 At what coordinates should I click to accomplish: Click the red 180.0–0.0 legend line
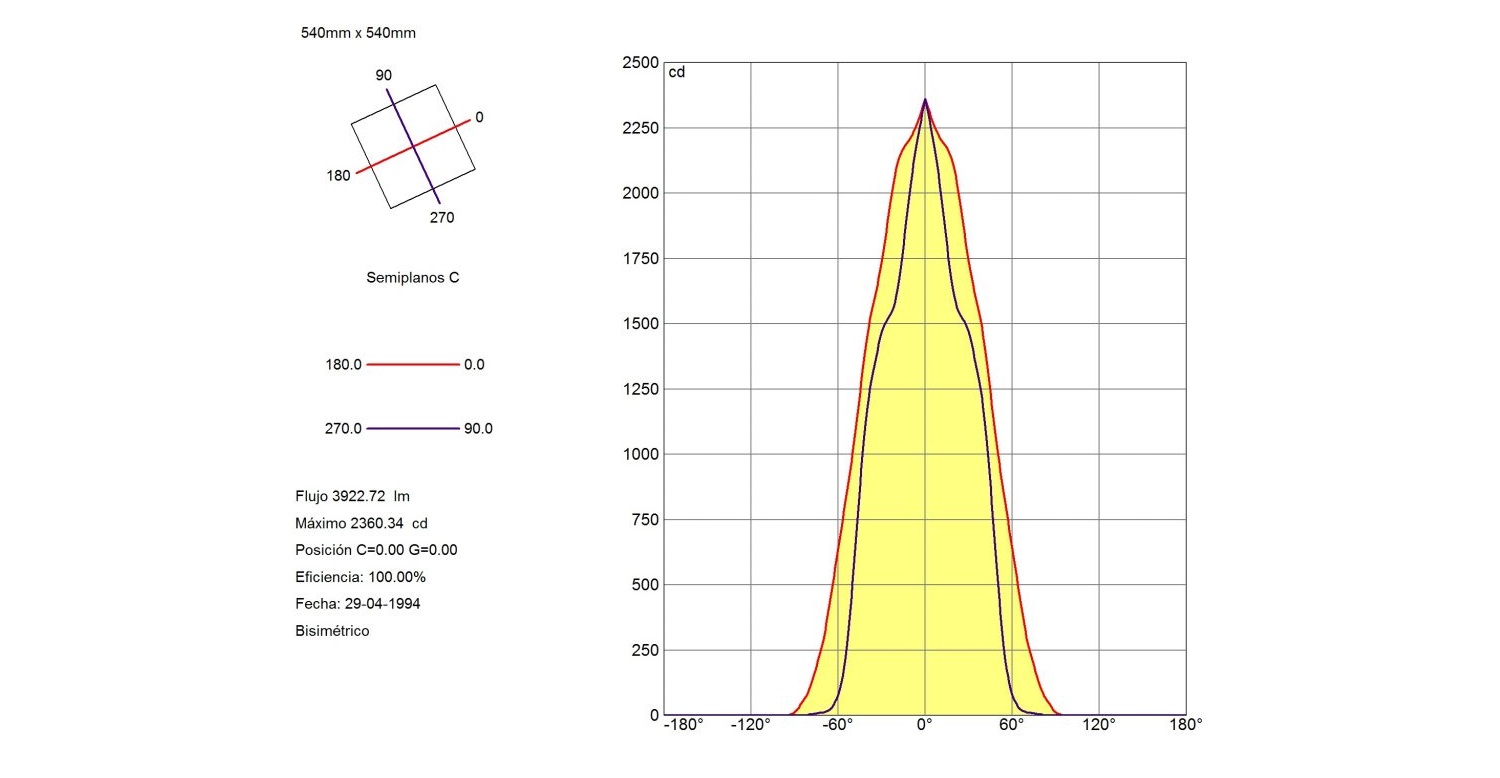click(x=412, y=365)
